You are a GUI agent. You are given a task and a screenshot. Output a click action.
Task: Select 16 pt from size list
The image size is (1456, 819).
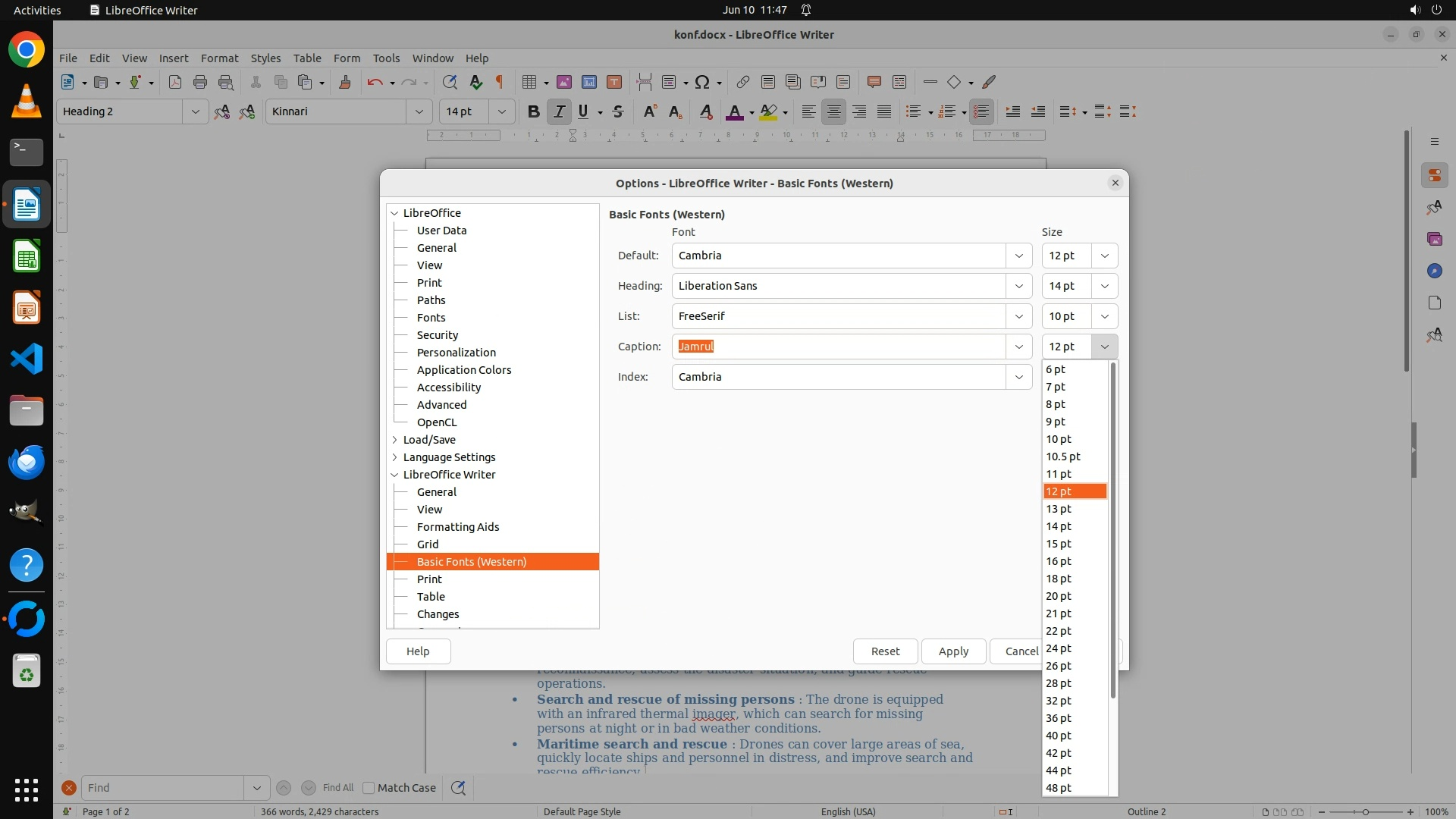pos(1059,561)
